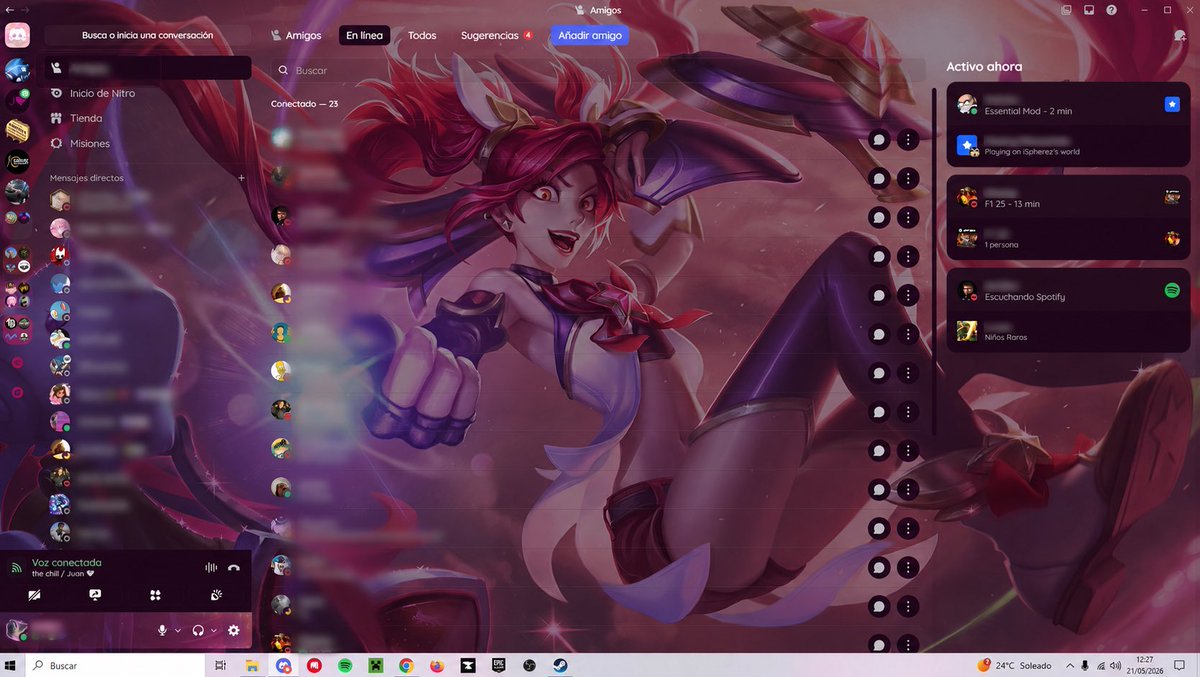Click game icon on F1 25 card
The width and height of the screenshot is (1200, 677).
(1172, 197)
